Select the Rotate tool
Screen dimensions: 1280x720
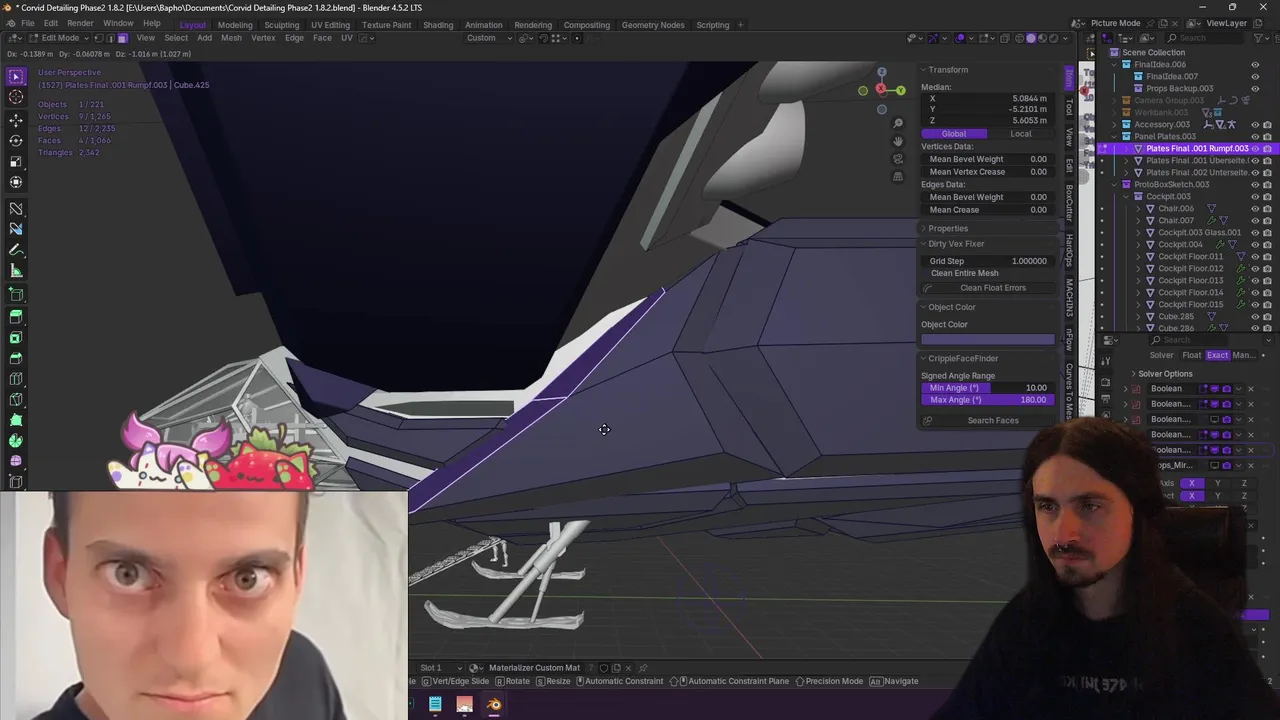tap(16, 141)
